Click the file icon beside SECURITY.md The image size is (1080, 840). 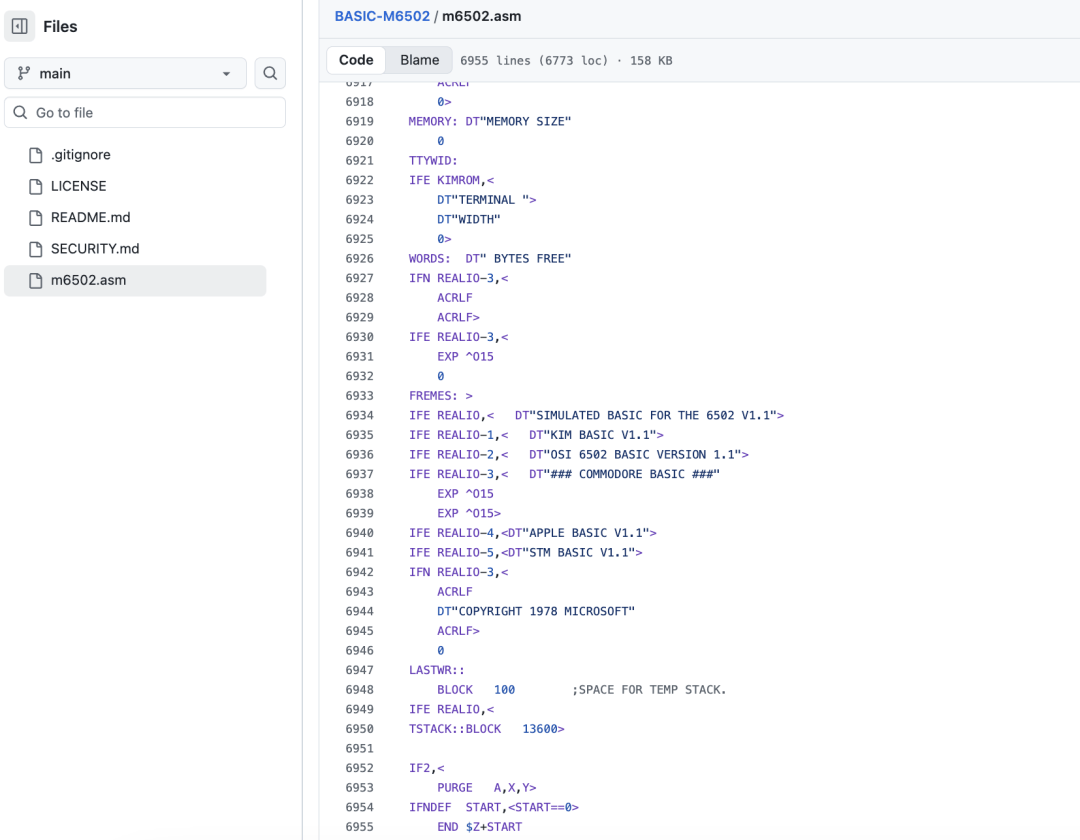pyautogui.click(x=35, y=248)
